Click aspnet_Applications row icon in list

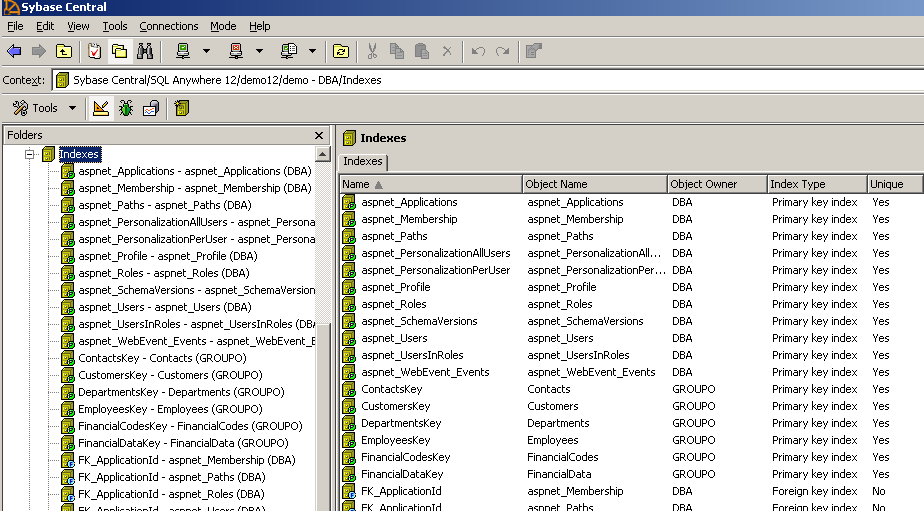349,203
